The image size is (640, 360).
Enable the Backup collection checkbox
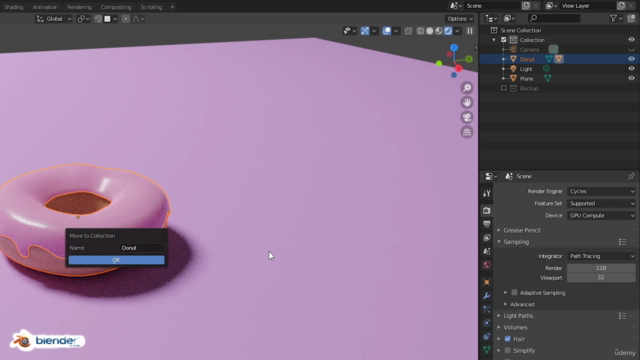[504, 88]
